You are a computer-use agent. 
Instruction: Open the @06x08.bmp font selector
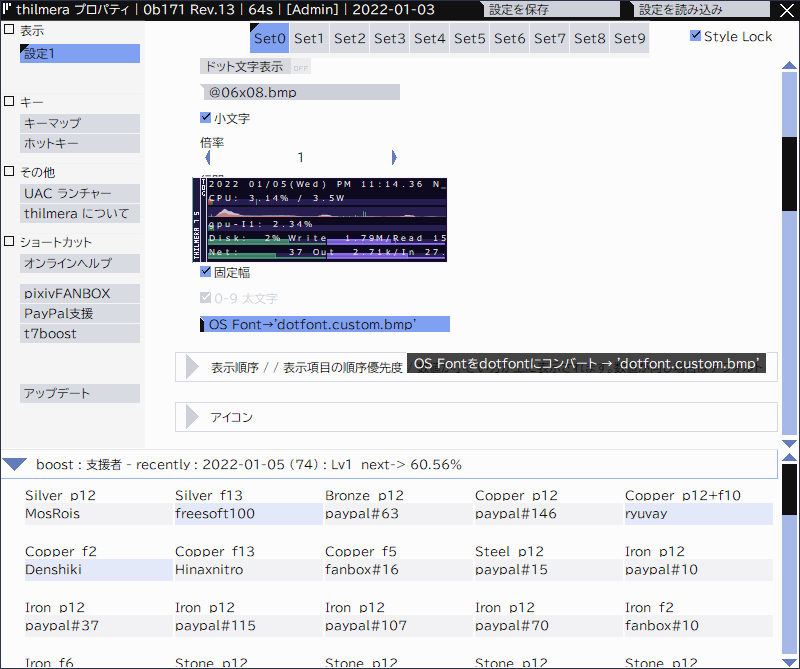pyautogui.click(x=300, y=91)
